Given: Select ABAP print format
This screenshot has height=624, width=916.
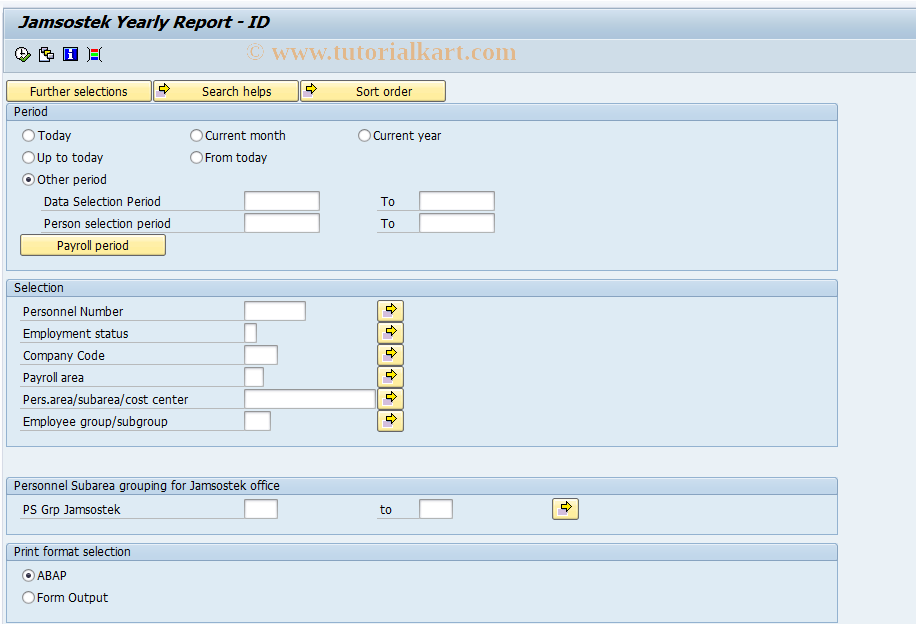Looking at the screenshot, I should (28, 576).
